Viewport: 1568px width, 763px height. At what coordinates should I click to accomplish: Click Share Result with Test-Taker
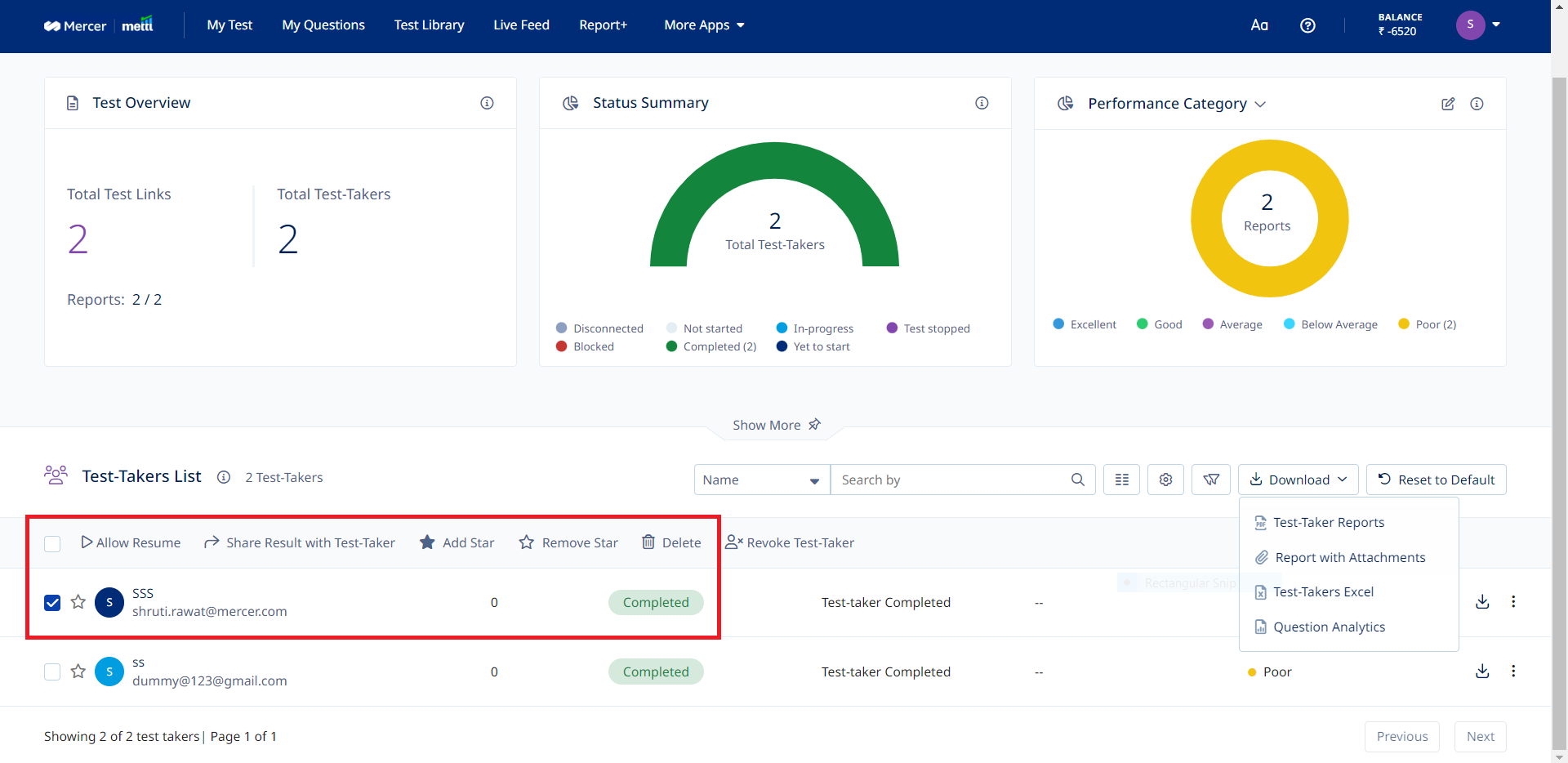pyautogui.click(x=299, y=542)
